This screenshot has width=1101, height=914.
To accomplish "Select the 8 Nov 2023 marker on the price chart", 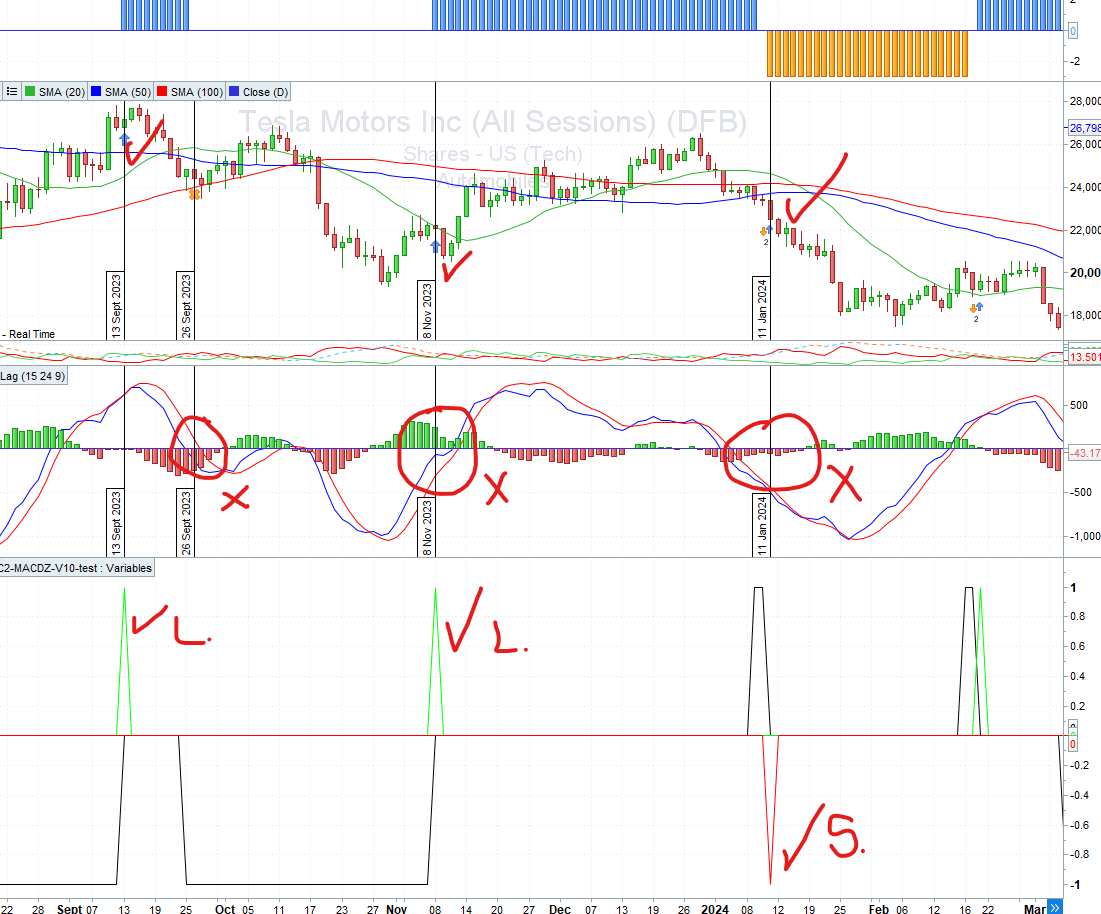I will [x=427, y=310].
